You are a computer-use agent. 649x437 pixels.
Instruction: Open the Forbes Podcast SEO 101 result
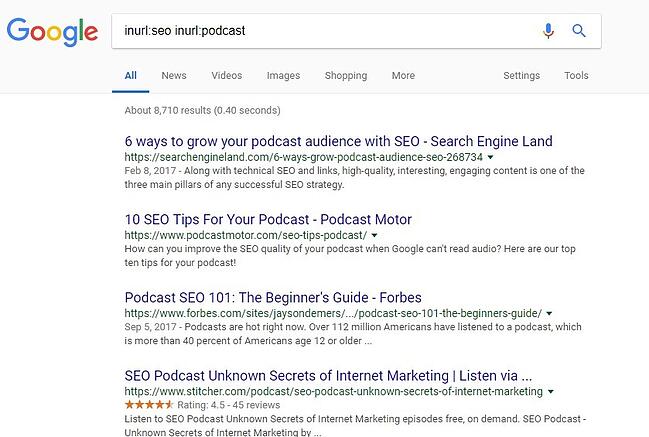(273, 297)
